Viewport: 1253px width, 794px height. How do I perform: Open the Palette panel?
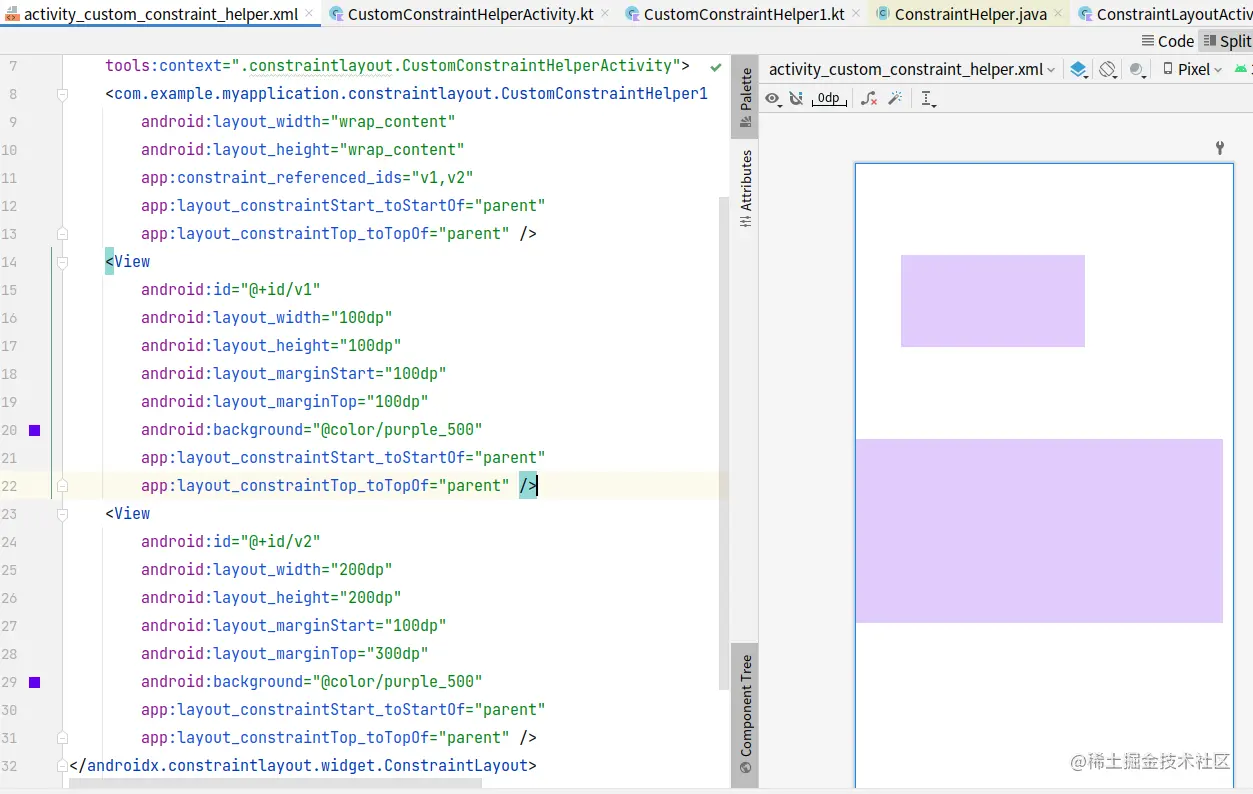[744, 96]
